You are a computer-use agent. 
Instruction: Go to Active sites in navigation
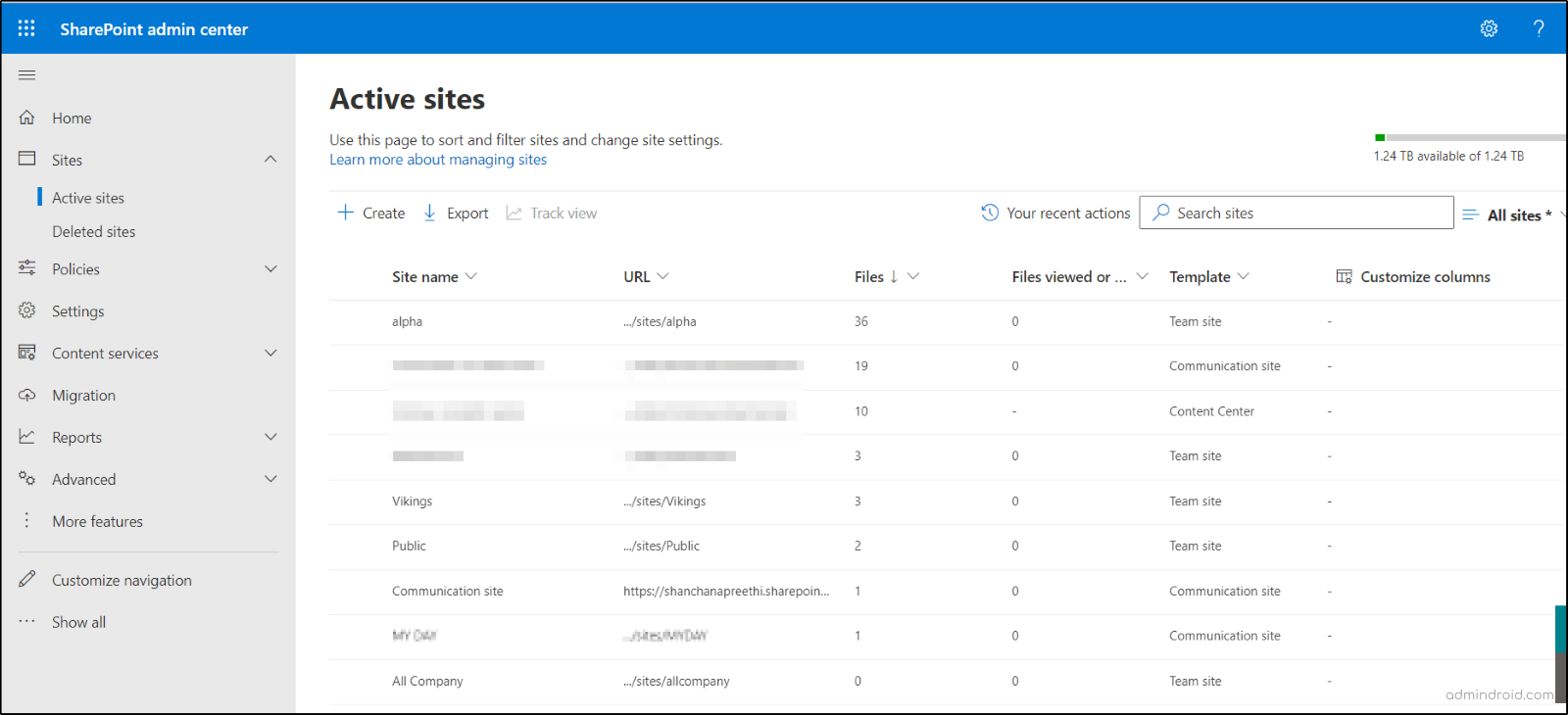tap(88, 198)
